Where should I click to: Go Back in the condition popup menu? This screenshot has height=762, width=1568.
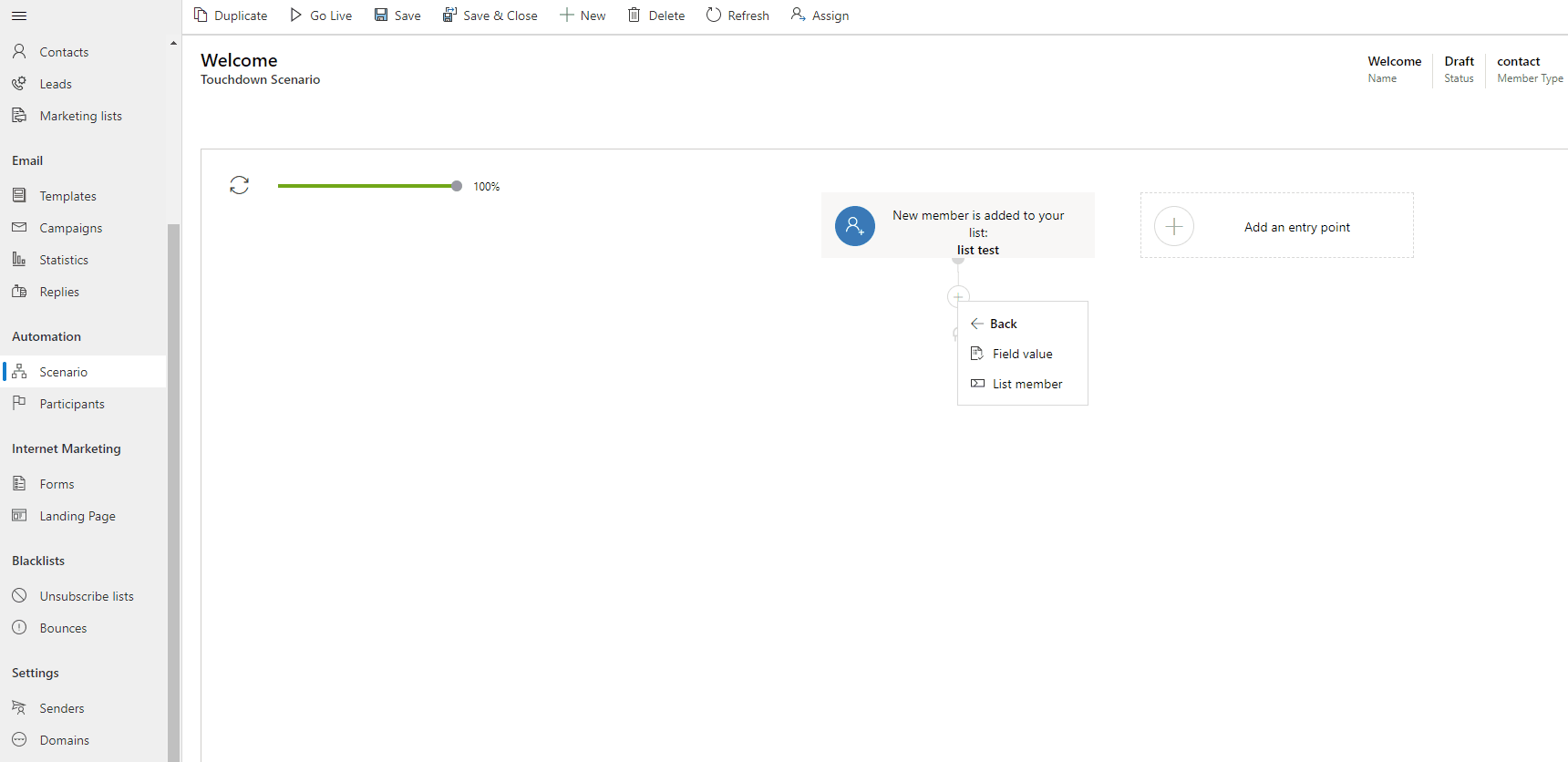tap(1003, 324)
